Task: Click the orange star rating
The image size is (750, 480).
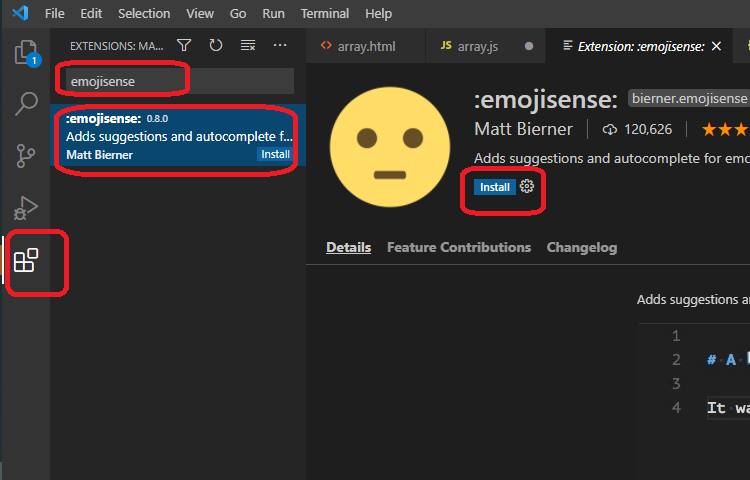Action: pos(725,129)
